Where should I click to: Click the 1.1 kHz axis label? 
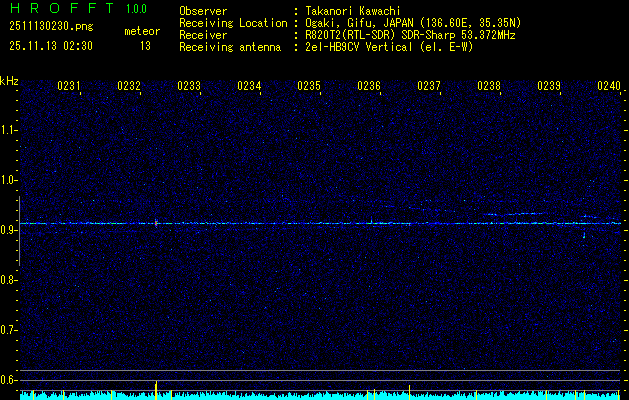8,130
